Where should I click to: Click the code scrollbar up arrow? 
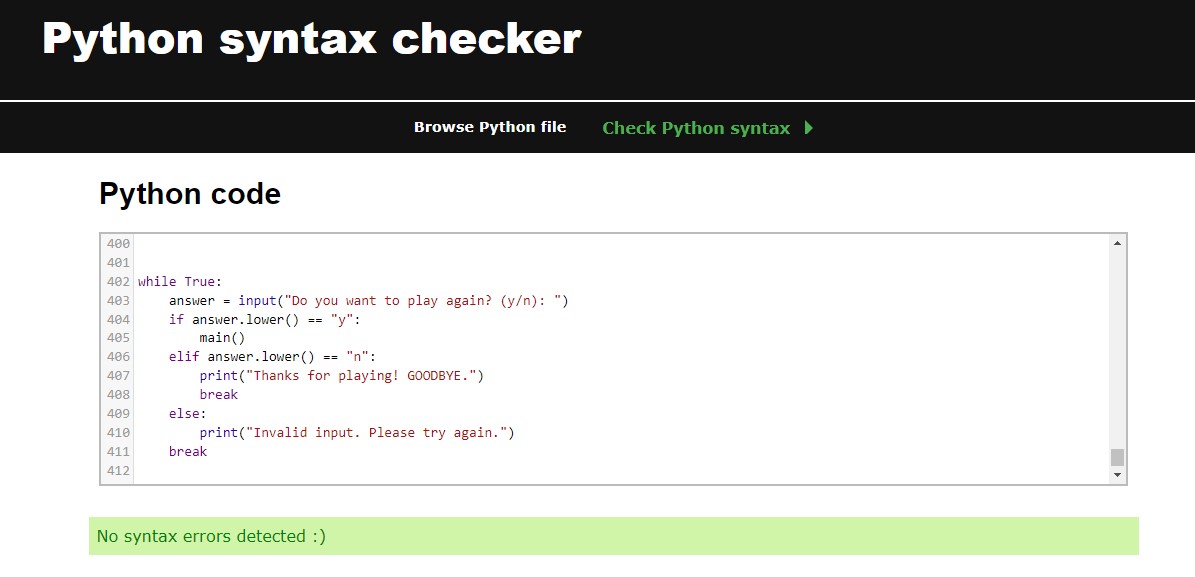tap(1117, 243)
